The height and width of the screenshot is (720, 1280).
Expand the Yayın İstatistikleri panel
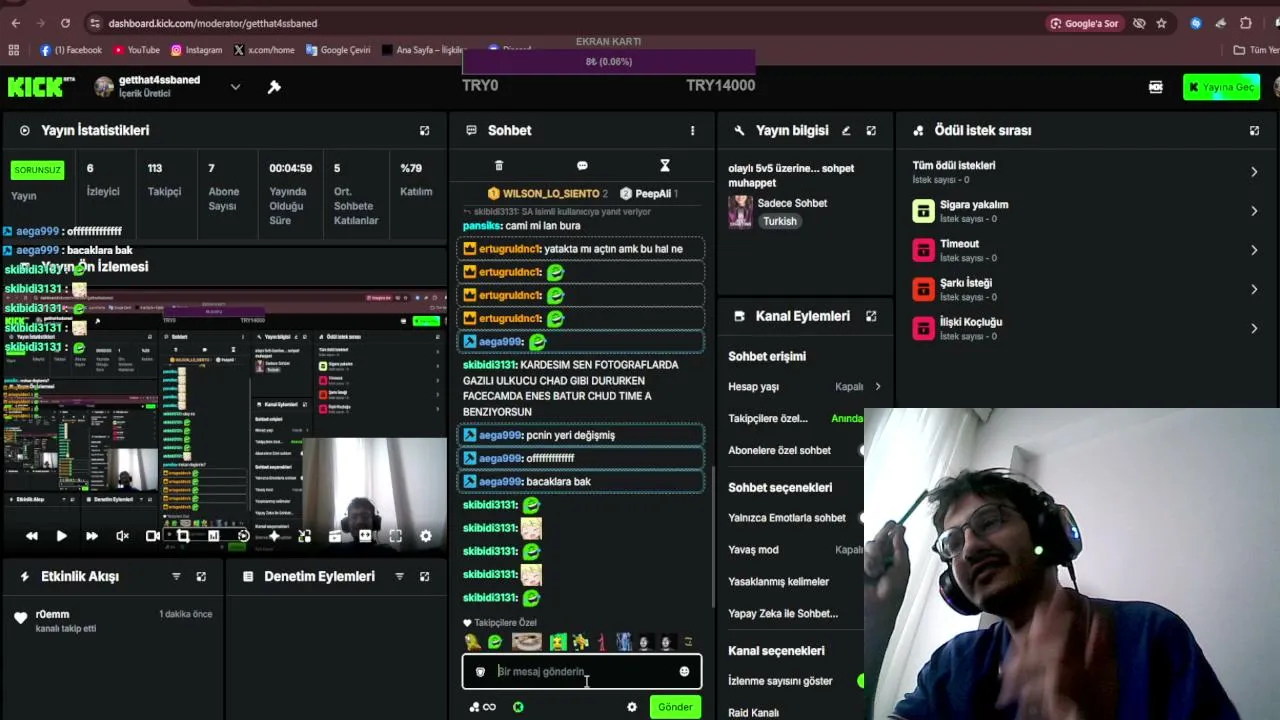pyautogui.click(x=424, y=130)
